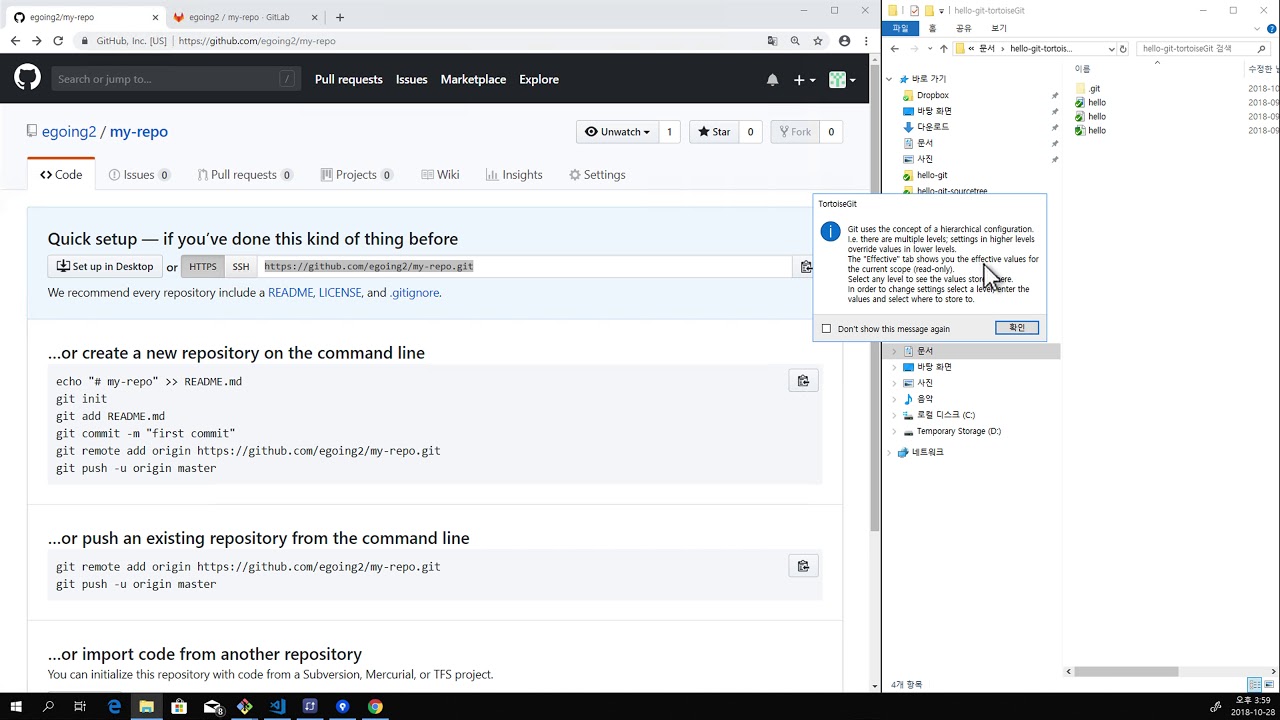Refresh the File Explorer address bar
The height and width of the screenshot is (720, 1280).
1123,49
